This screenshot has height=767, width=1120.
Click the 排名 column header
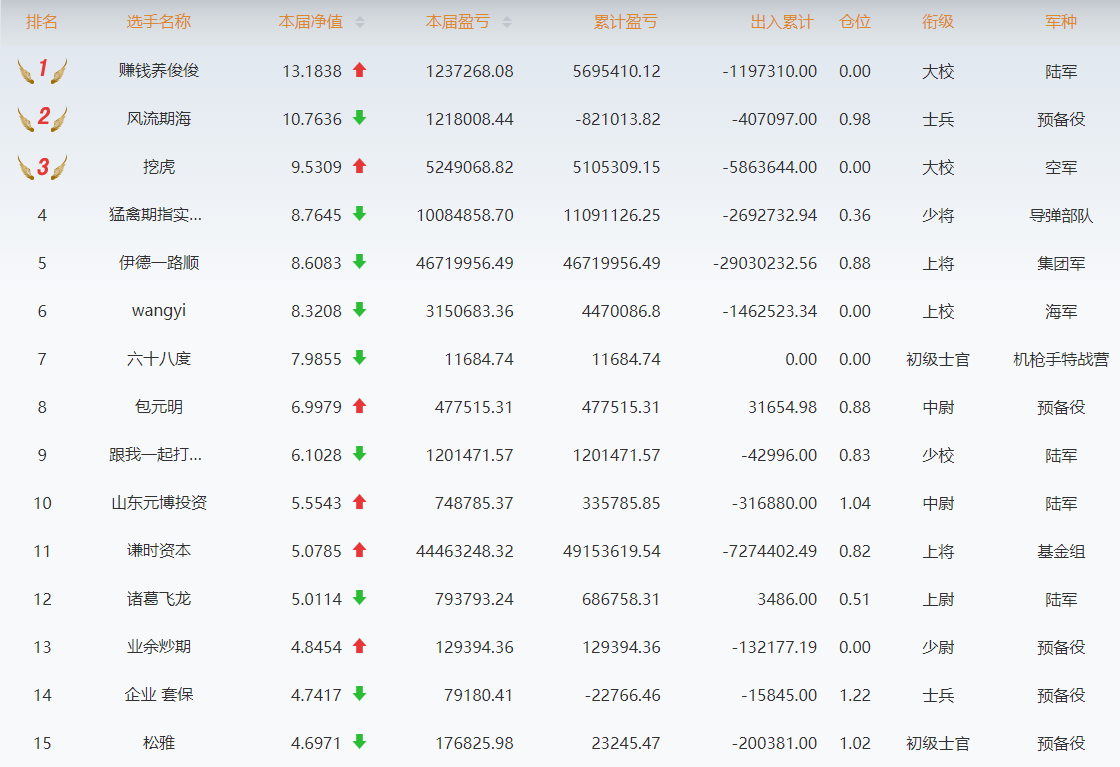(42, 22)
